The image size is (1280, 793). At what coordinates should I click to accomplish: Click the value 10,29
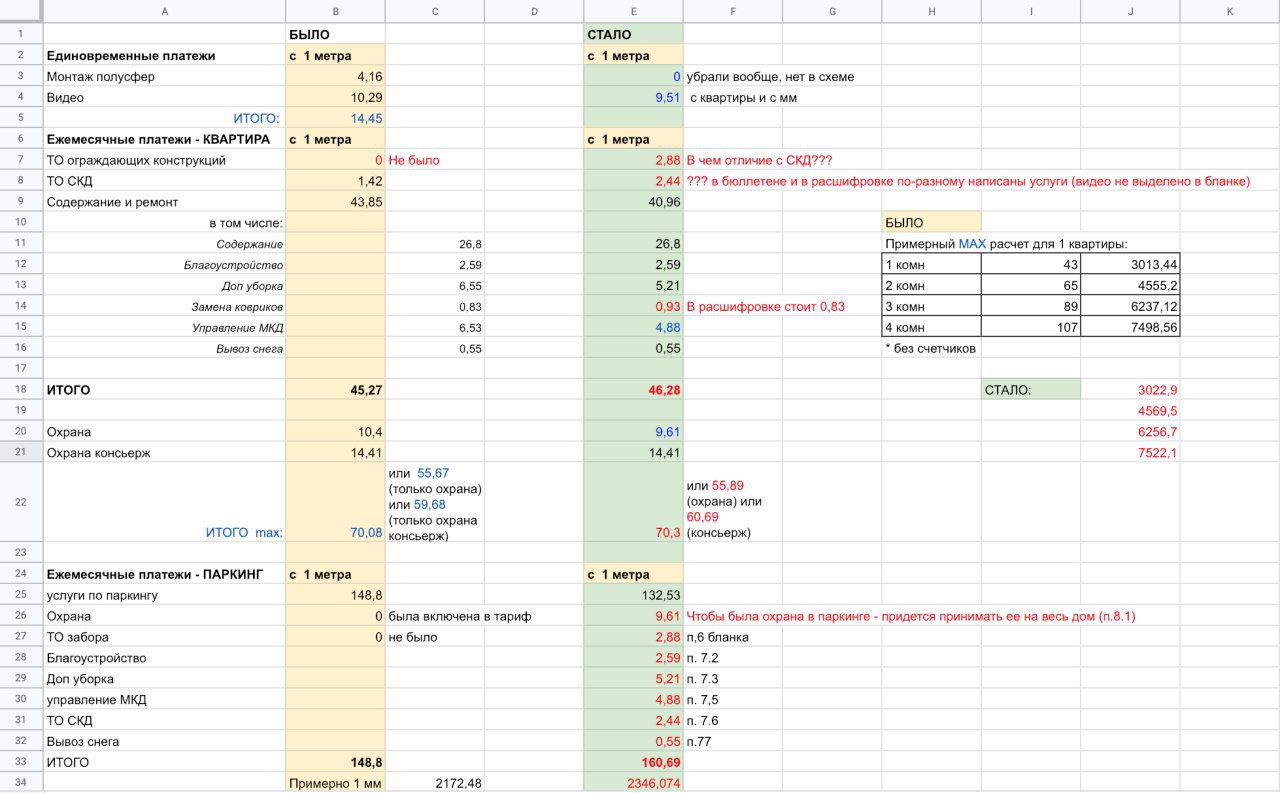point(335,98)
